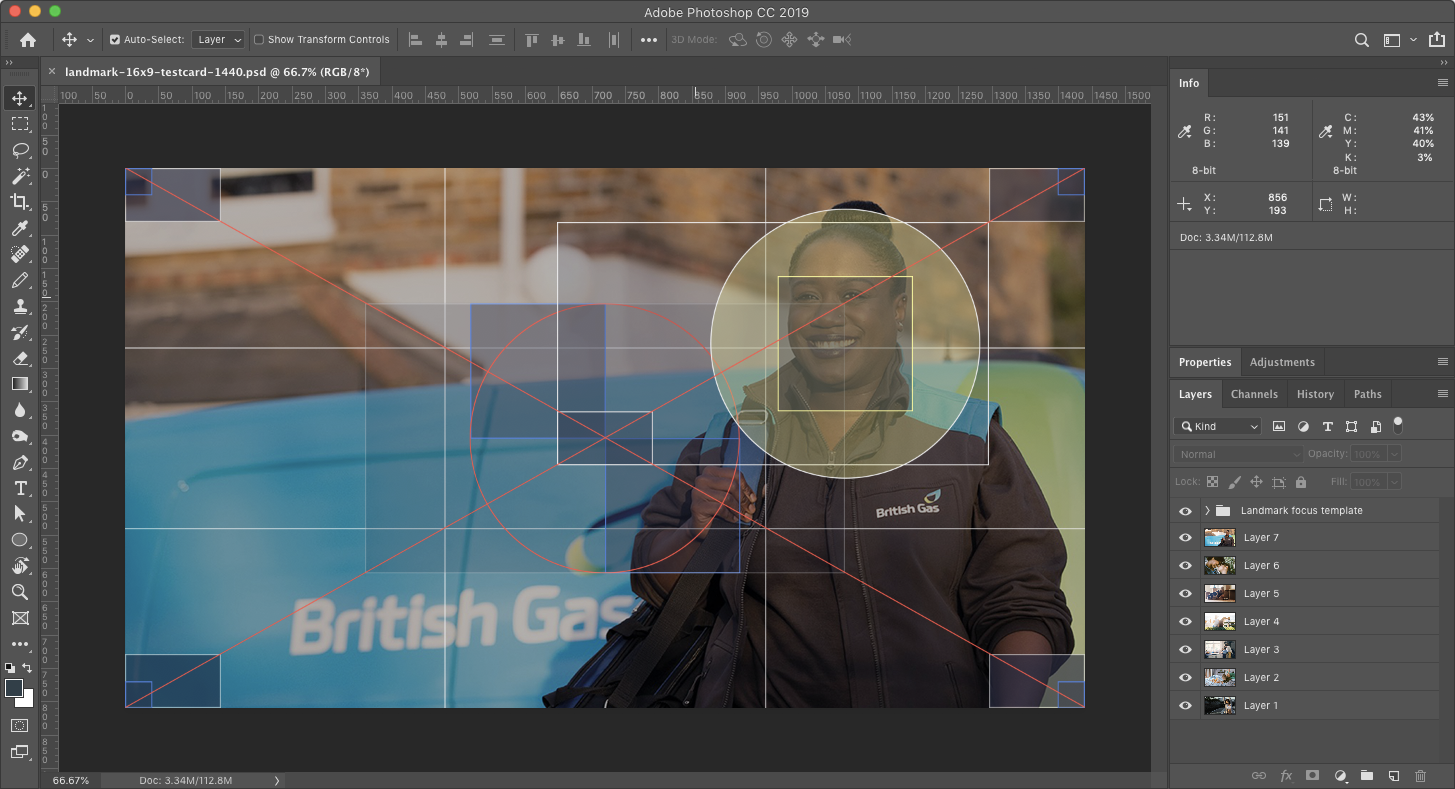This screenshot has width=1455, height=789.
Task: Toggle the layer filtering on/off switch
Action: [x=1398, y=425]
